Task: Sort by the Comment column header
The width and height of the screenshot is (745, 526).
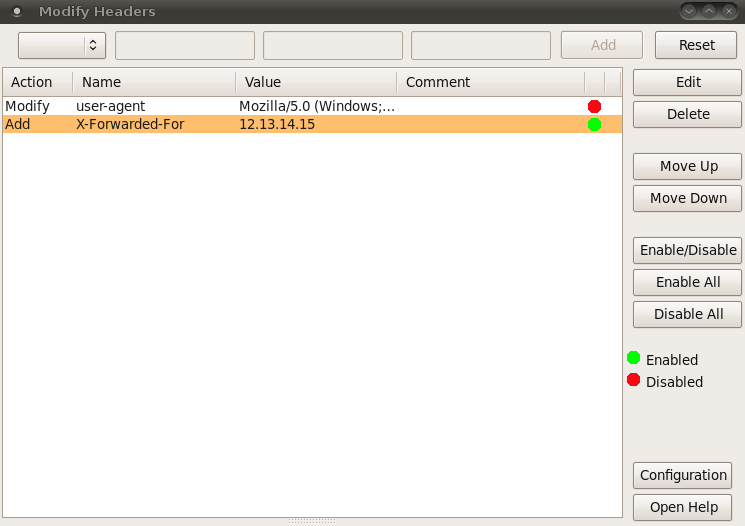Action: (491, 82)
